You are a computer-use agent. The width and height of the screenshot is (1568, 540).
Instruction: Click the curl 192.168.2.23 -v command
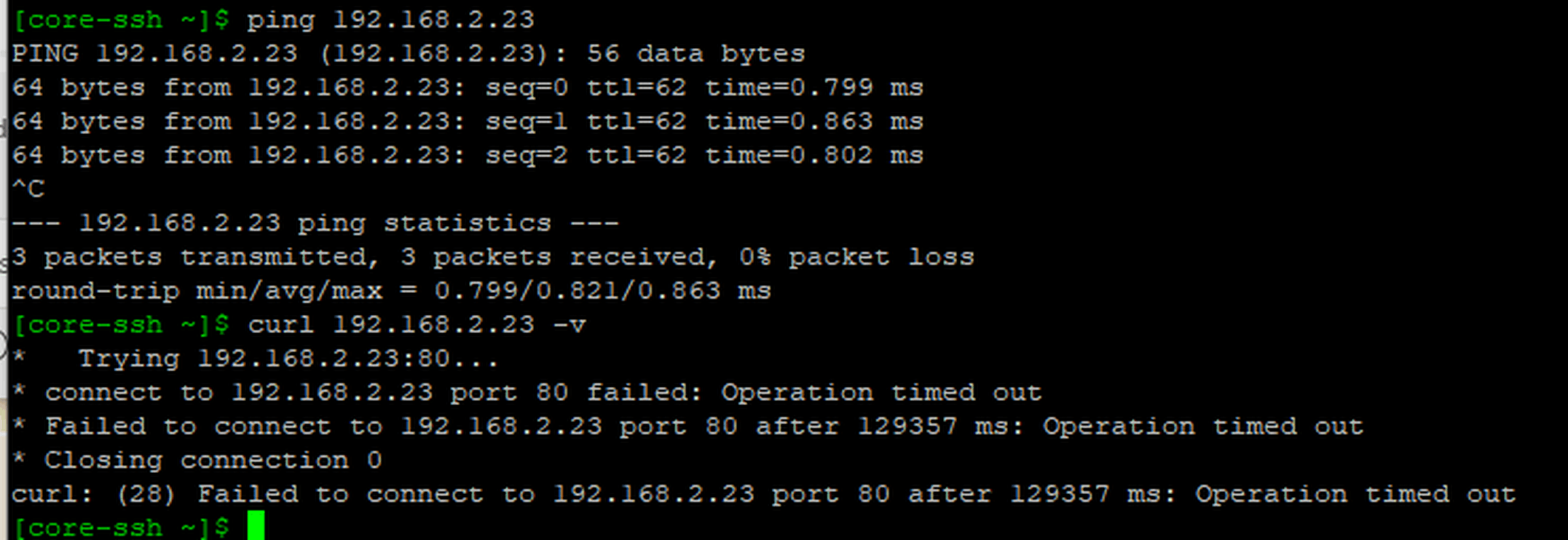coord(416,324)
